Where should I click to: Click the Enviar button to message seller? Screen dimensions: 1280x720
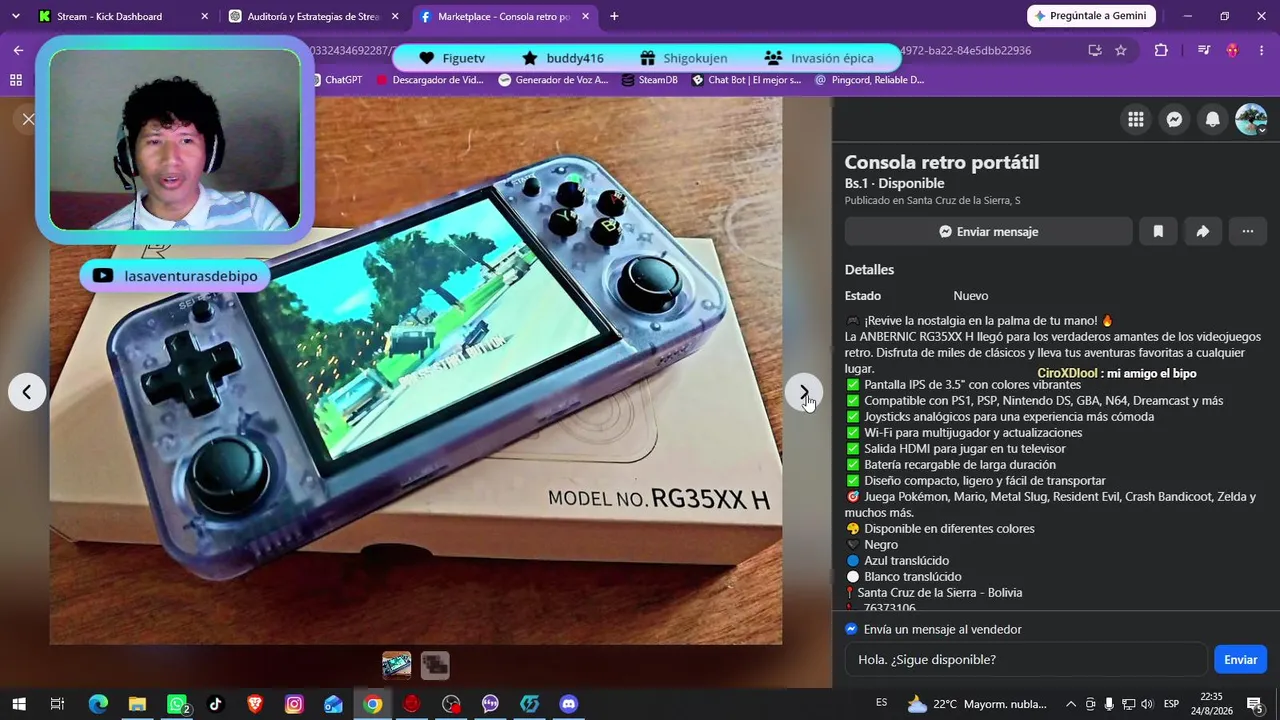tap(1240, 659)
